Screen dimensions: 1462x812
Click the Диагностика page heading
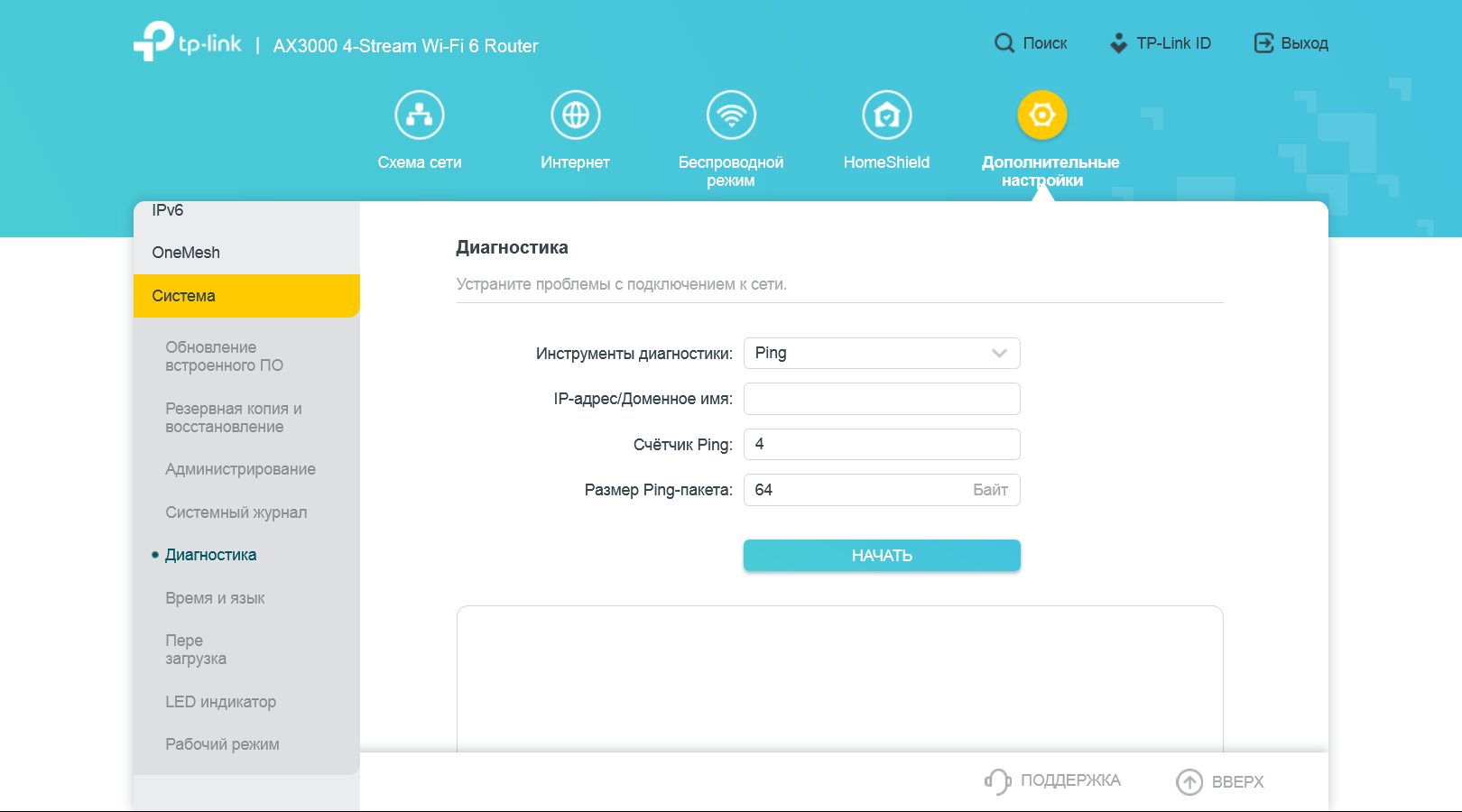(512, 247)
